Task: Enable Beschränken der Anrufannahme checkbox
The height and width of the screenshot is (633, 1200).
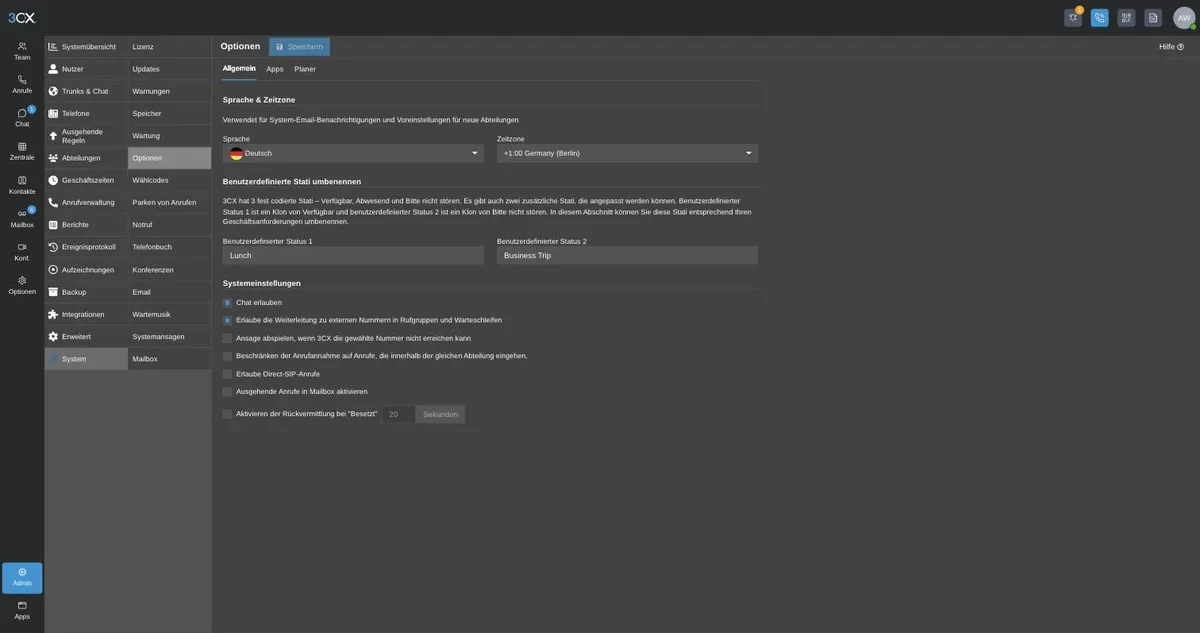Action: click(x=227, y=356)
